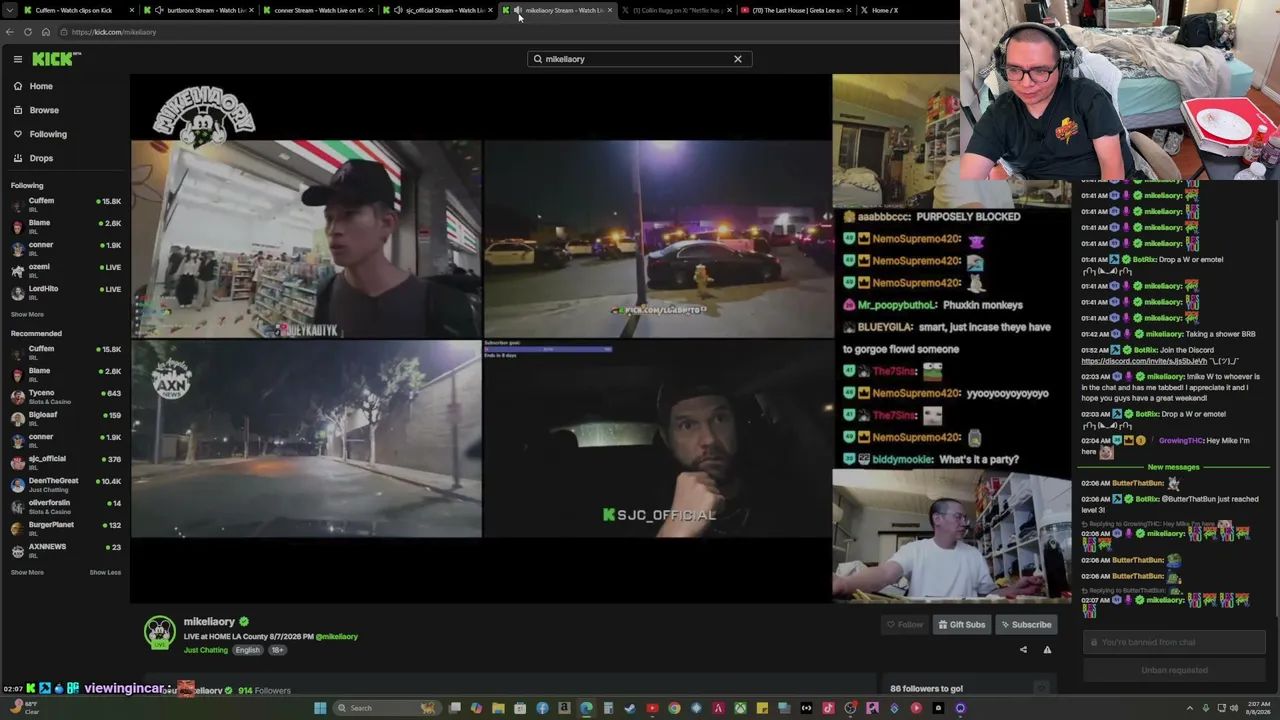
Task: Click the browser home icon
Action: pyautogui.click(x=46, y=32)
